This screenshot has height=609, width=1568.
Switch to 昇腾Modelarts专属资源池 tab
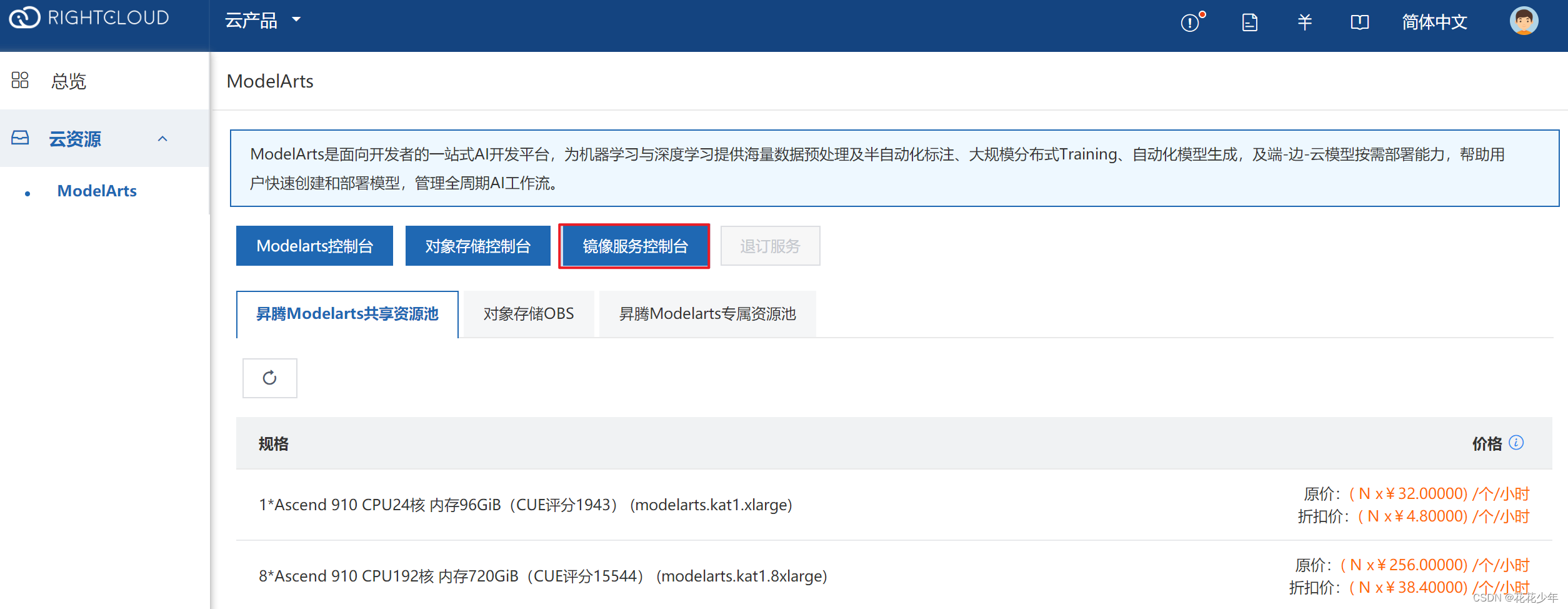pos(707,314)
